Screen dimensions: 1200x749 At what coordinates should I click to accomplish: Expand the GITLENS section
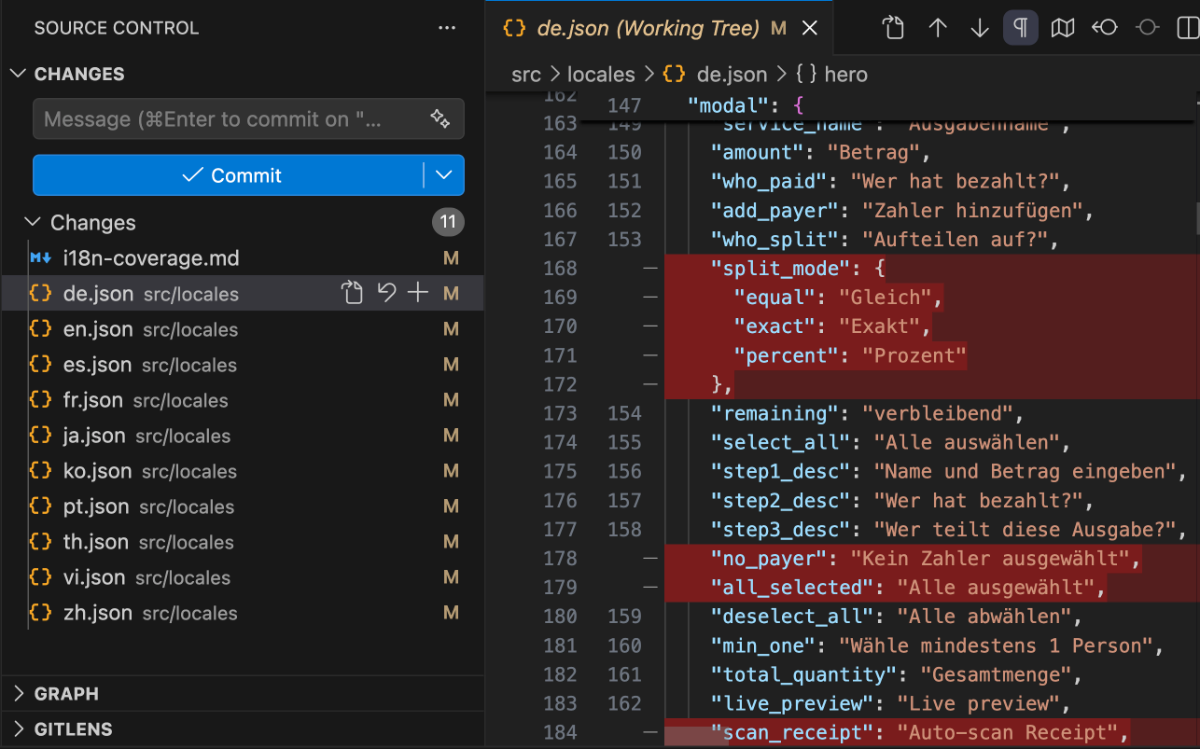coord(242,729)
